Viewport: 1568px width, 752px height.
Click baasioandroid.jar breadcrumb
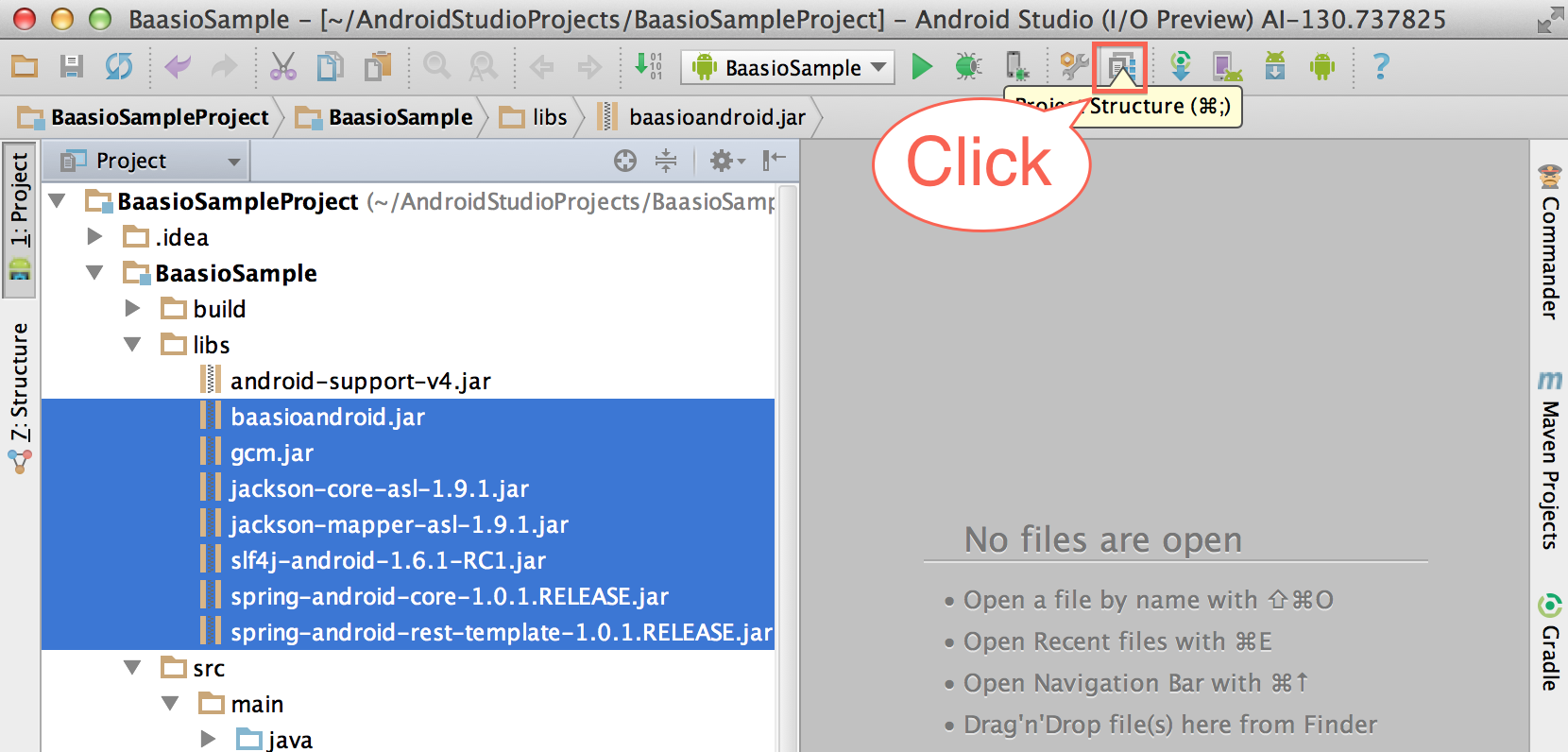(x=702, y=117)
